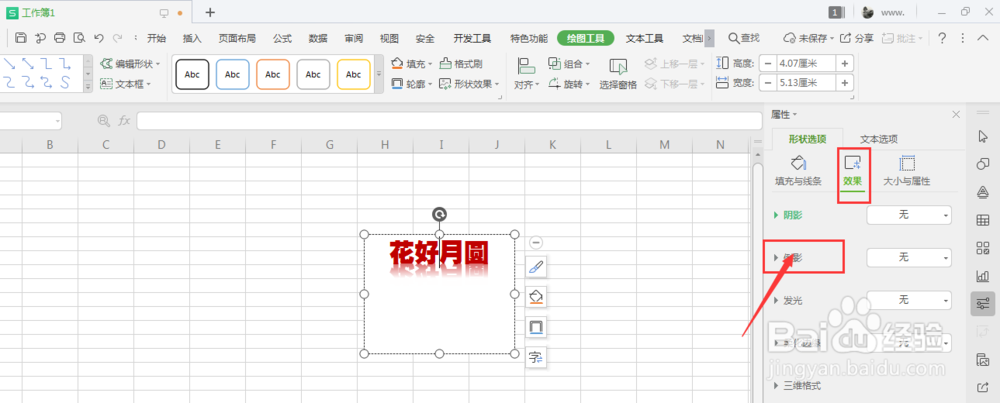Image resolution: width=1000 pixels, height=403 pixels.
Task: Click the Unsaved (未保存) cloud button
Action: (x=809, y=38)
